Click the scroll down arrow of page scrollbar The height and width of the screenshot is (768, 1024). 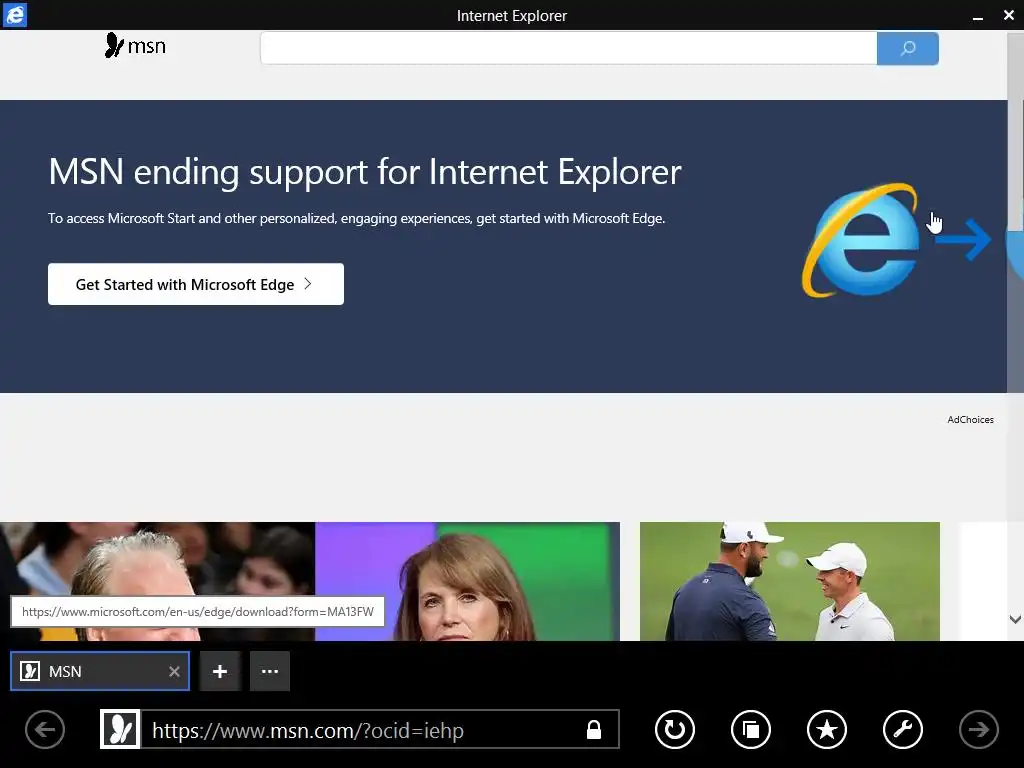tap(1016, 619)
